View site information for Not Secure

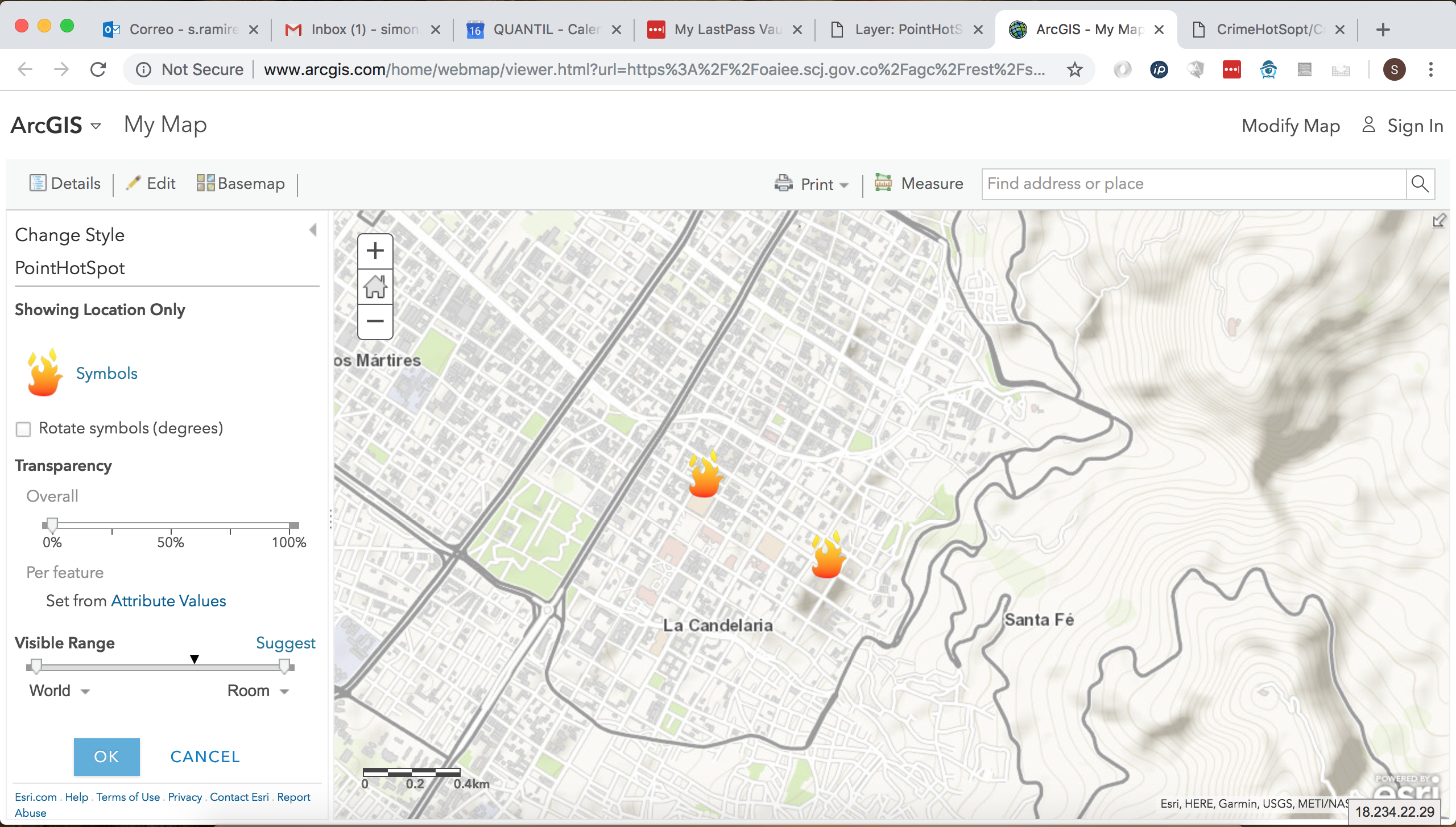point(190,69)
